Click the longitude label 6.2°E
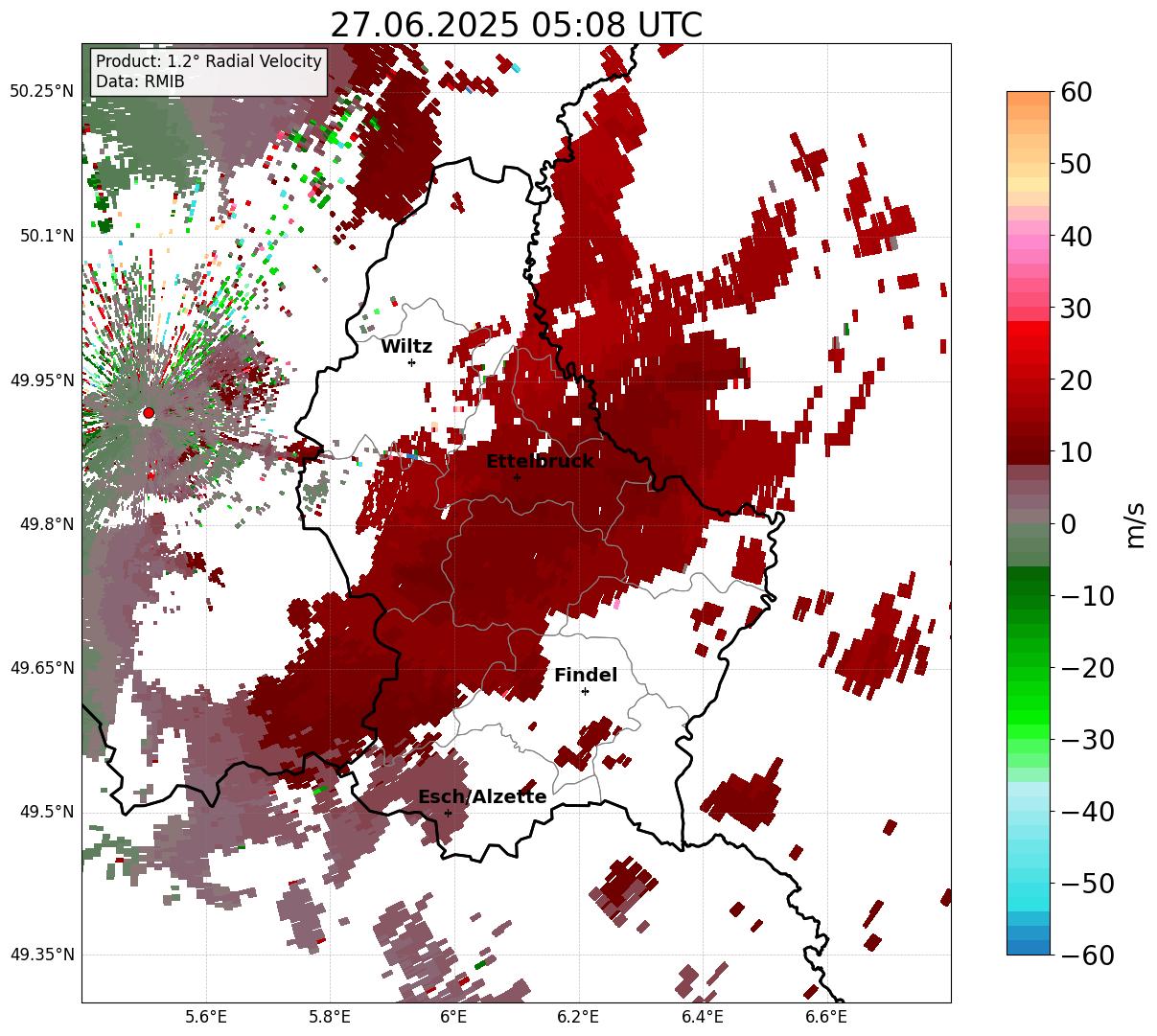 coord(578,1017)
